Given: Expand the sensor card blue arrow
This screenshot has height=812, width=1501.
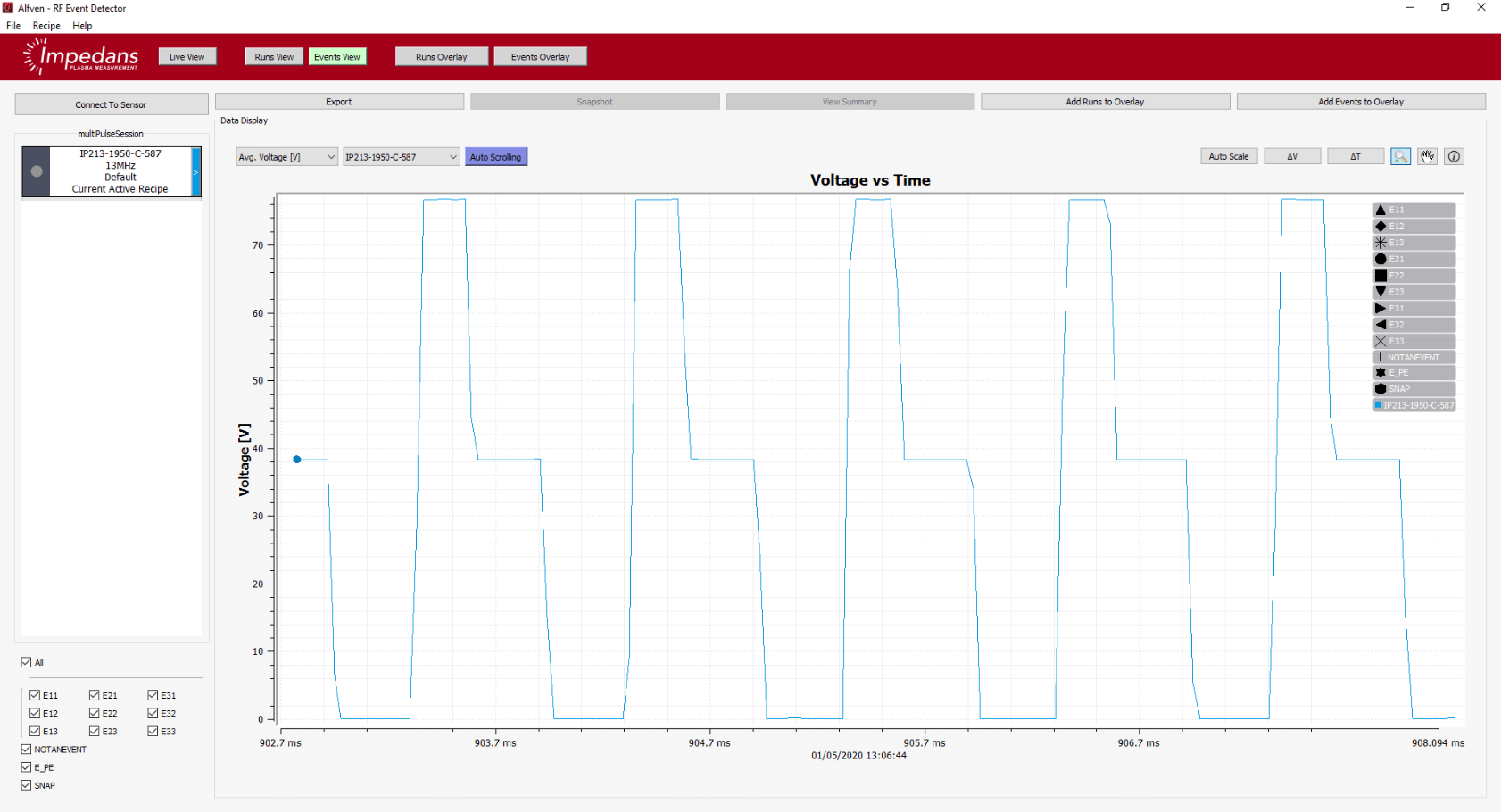Looking at the screenshot, I should (x=196, y=171).
